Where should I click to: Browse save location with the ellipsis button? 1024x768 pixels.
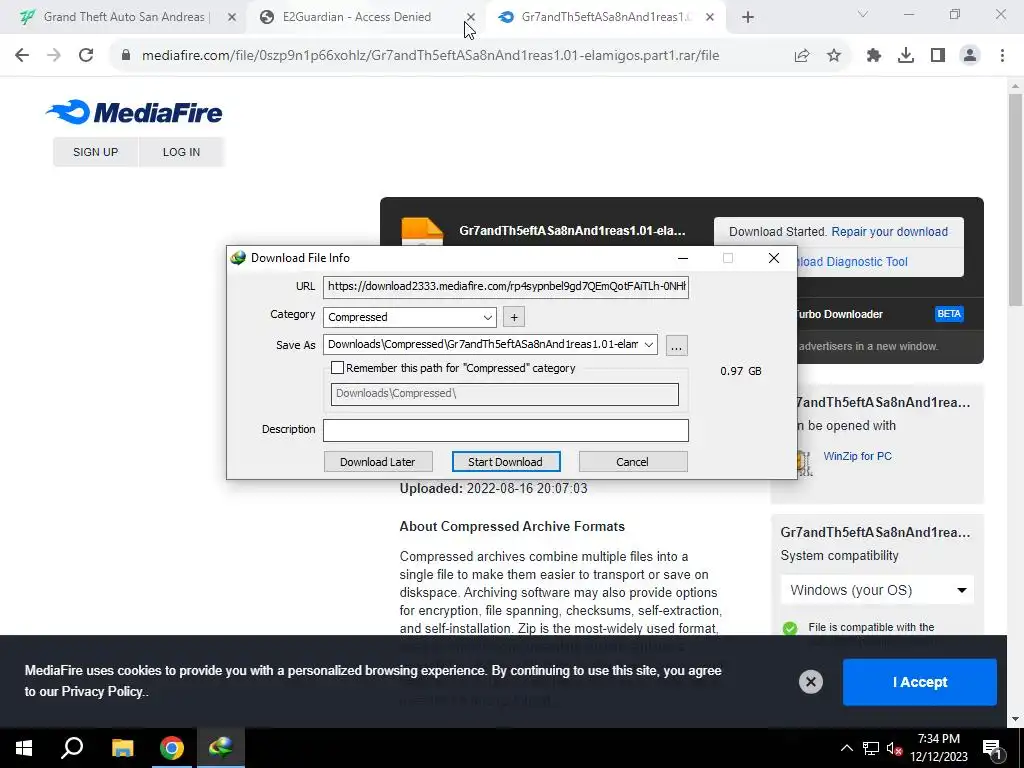tap(677, 345)
